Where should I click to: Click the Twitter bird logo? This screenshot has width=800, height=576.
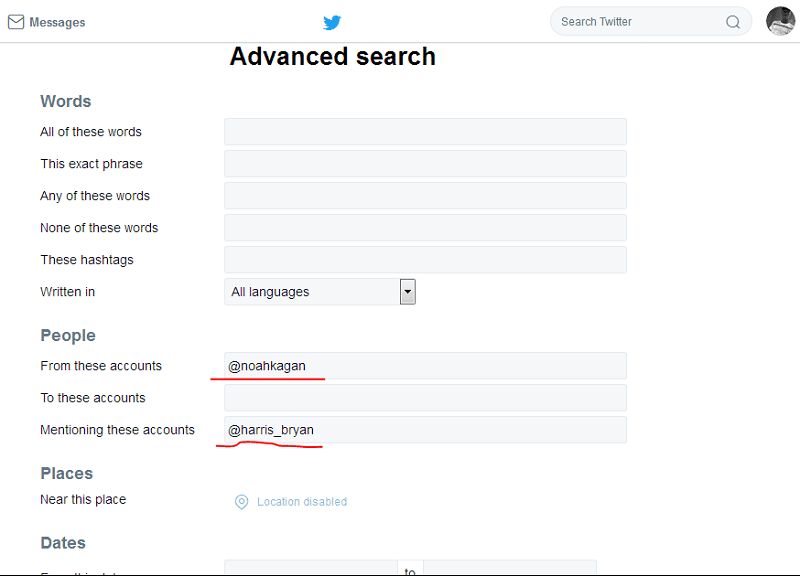coord(332,22)
